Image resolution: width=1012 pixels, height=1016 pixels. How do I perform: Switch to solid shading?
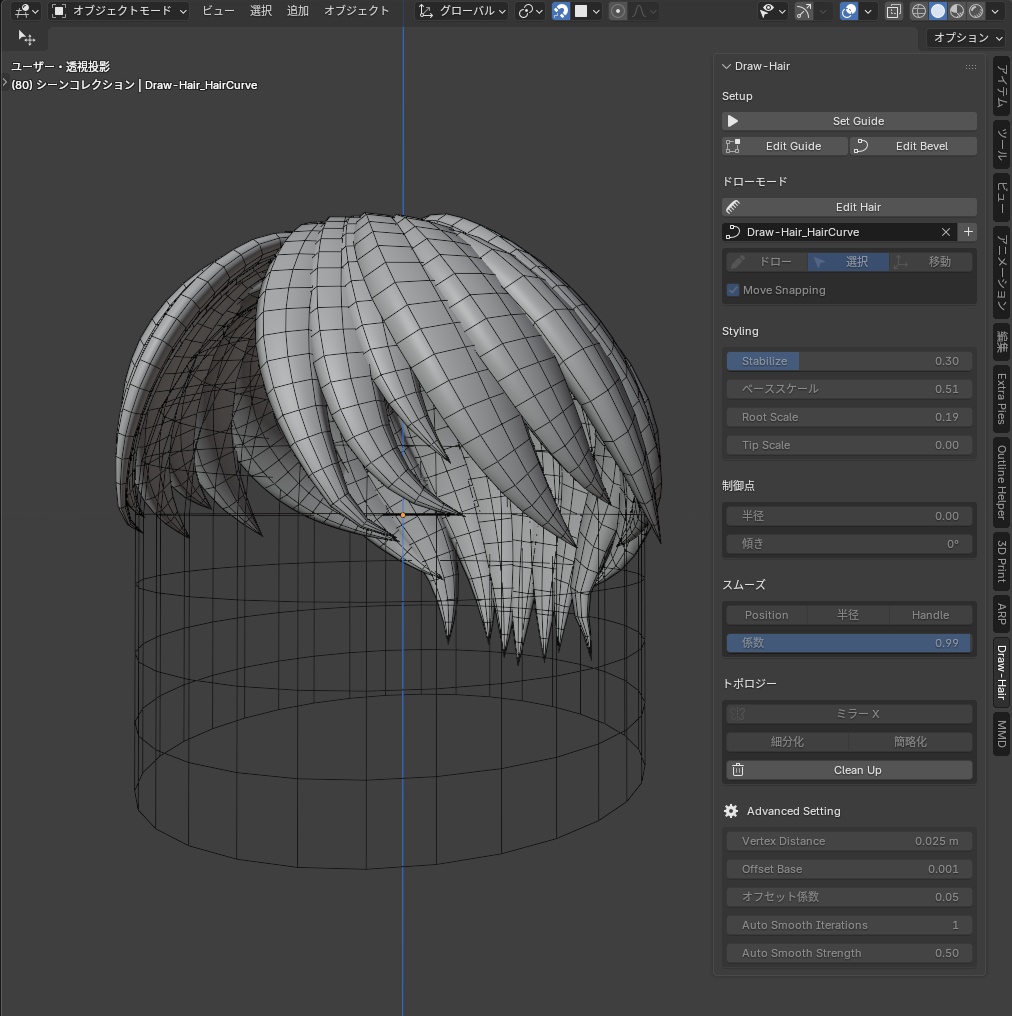937,11
